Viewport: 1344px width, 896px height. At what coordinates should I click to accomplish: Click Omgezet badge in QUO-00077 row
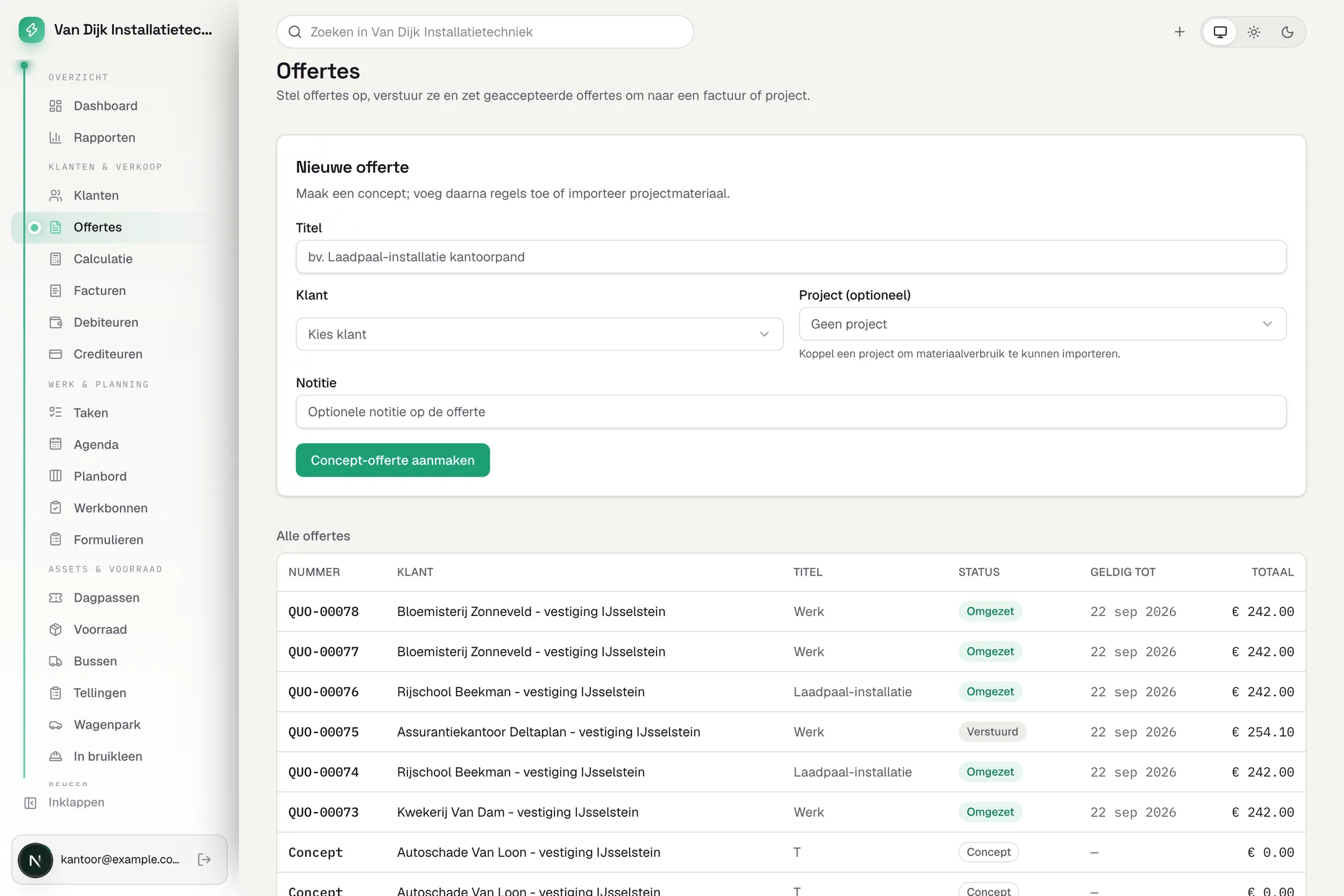(990, 651)
